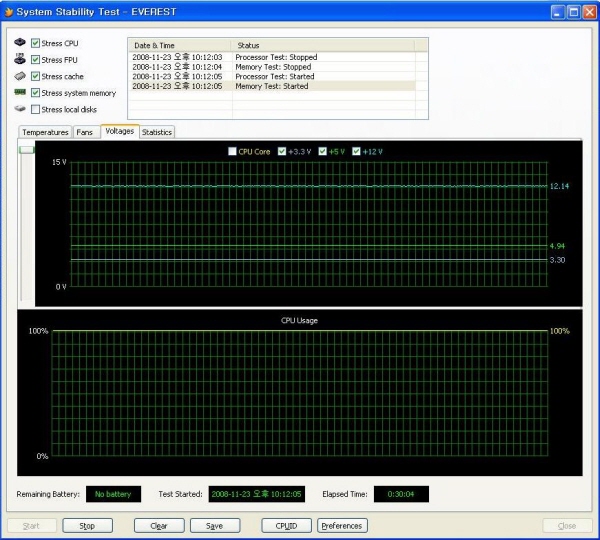Stop the stability test with Stop button
Viewport: 600px width, 540px height.
tap(87, 526)
